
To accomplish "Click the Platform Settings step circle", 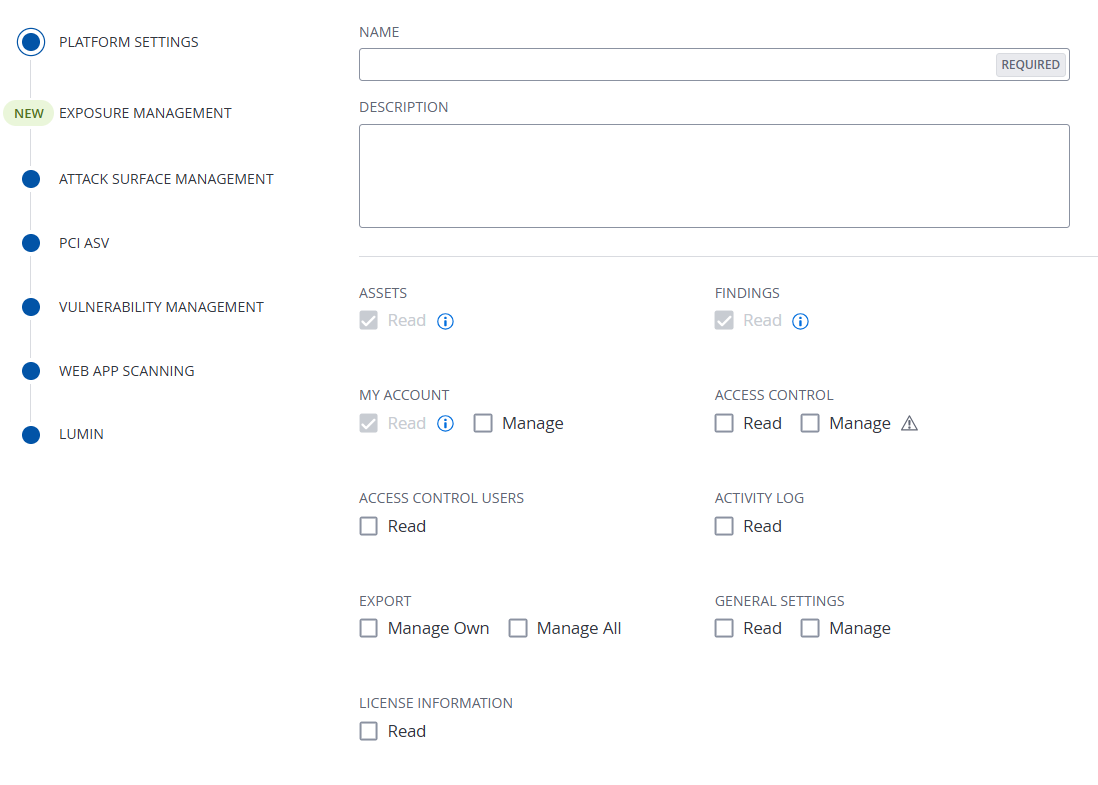I will tap(31, 42).
